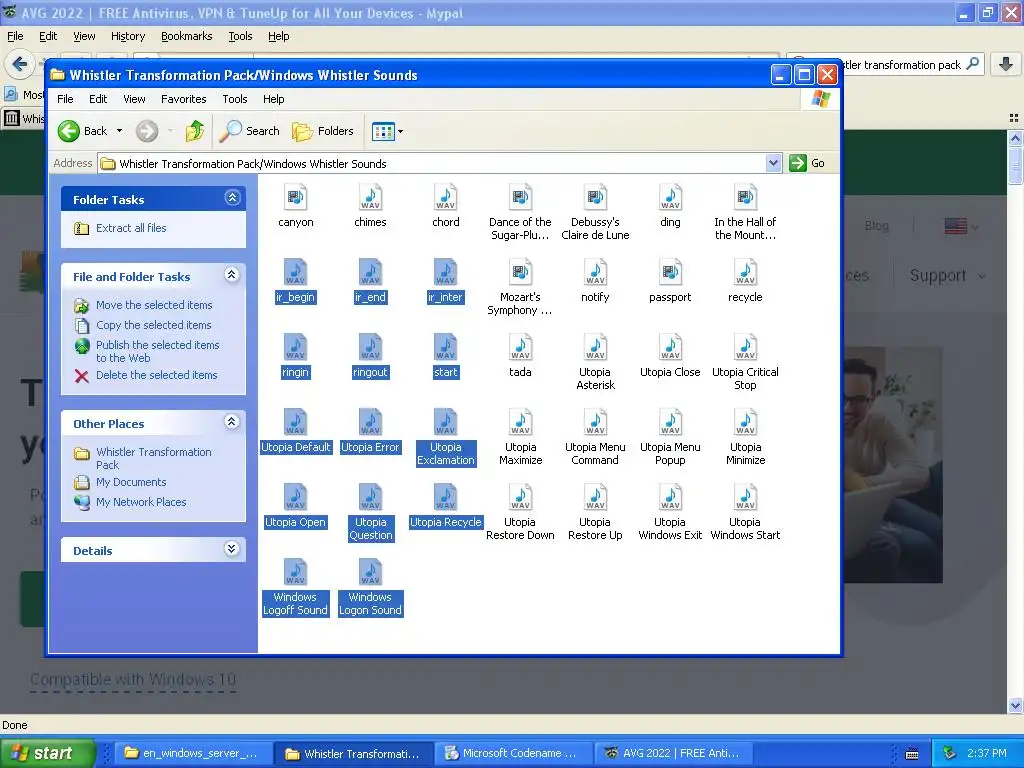Select the Windows Logon Sound file
This screenshot has width=1024, height=768.
[x=370, y=588]
